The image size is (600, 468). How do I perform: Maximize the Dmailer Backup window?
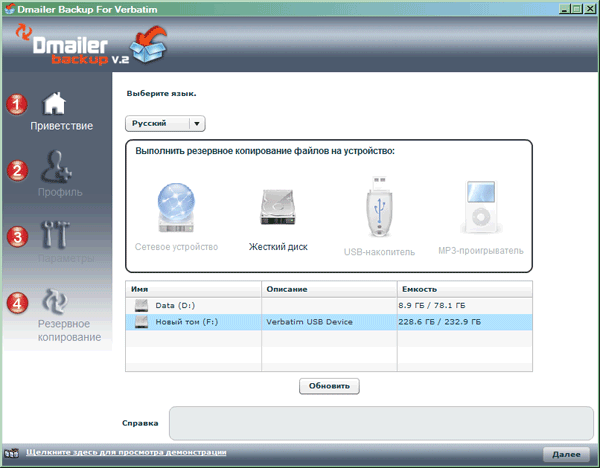click(x=577, y=8)
